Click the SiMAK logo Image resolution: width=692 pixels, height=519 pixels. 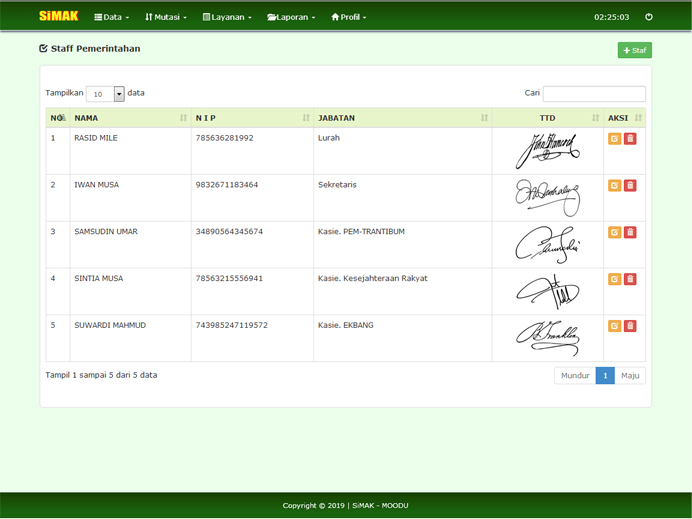(58, 16)
